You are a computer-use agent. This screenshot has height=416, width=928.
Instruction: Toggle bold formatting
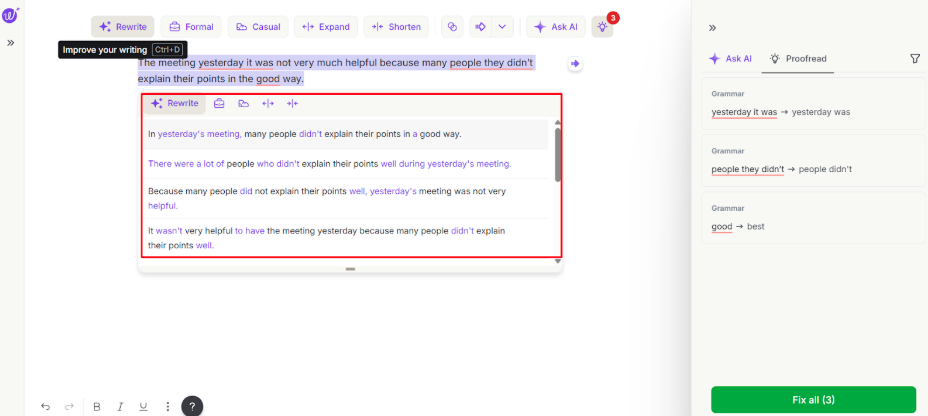pos(97,406)
